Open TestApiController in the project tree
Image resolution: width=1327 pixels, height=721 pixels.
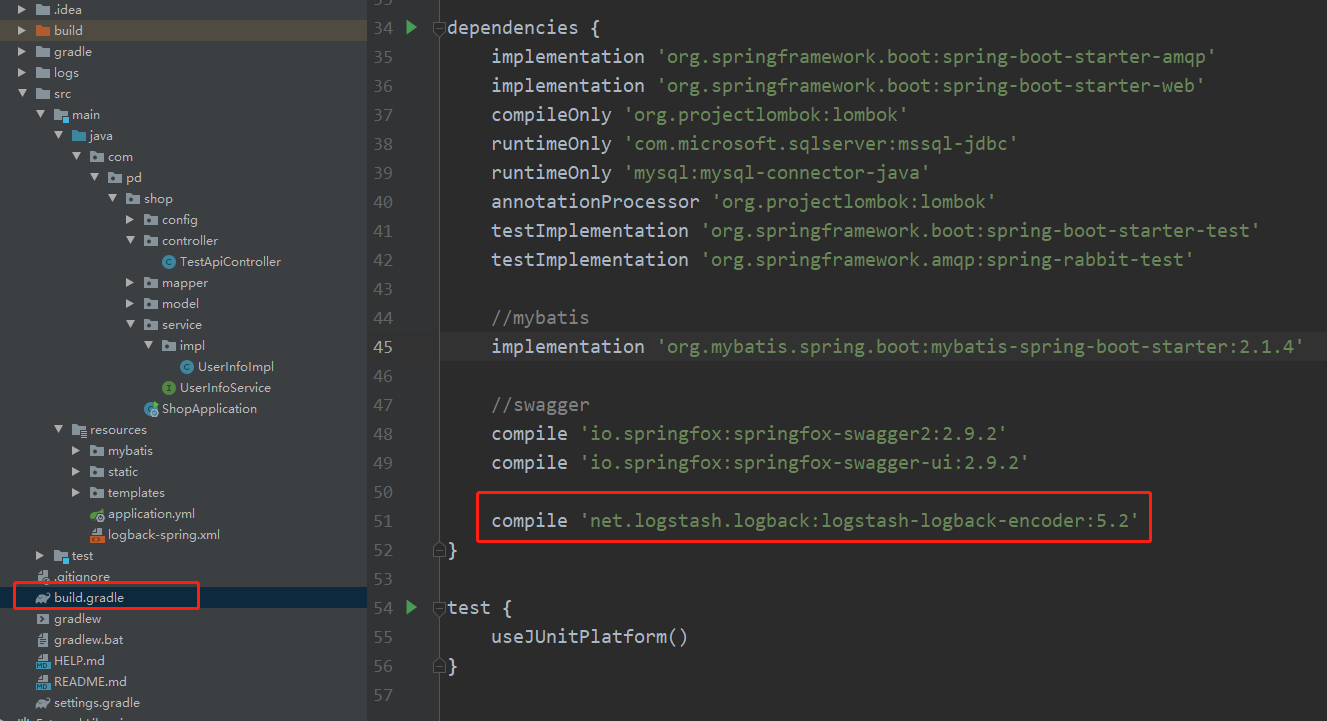pyautogui.click(x=230, y=261)
